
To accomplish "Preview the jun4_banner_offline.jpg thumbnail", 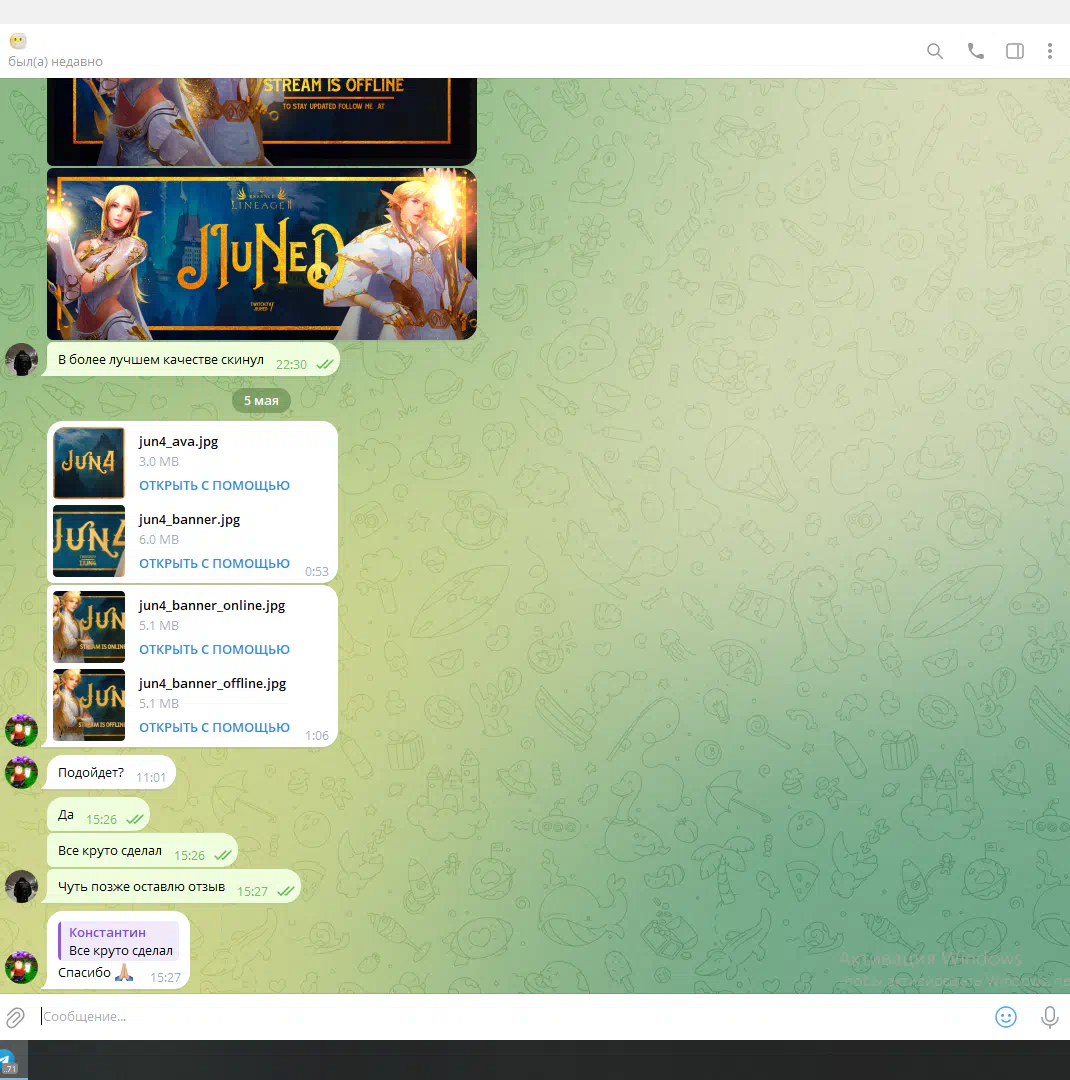I will pyautogui.click(x=89, y=705).
